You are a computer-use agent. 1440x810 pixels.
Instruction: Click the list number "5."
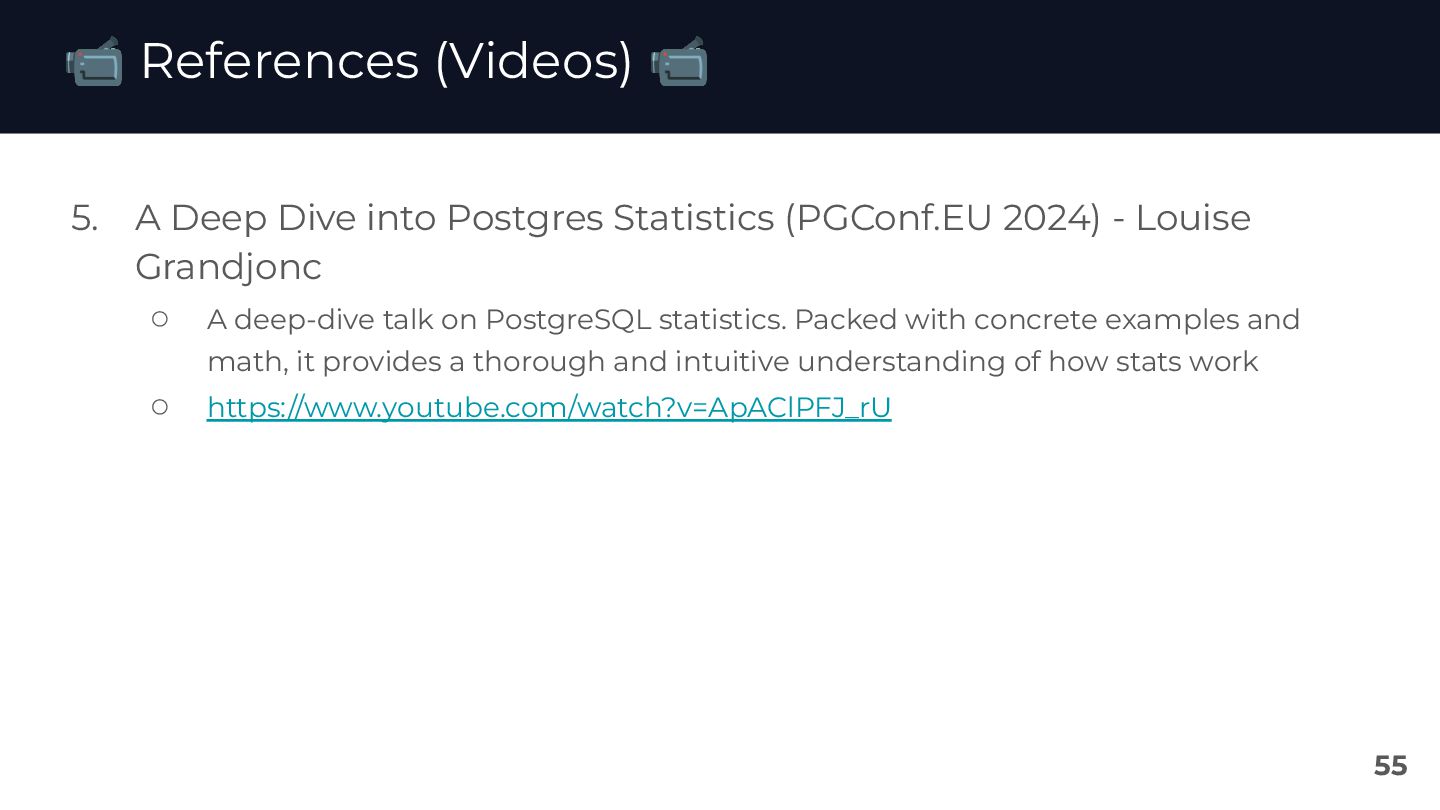coord(85,218)
